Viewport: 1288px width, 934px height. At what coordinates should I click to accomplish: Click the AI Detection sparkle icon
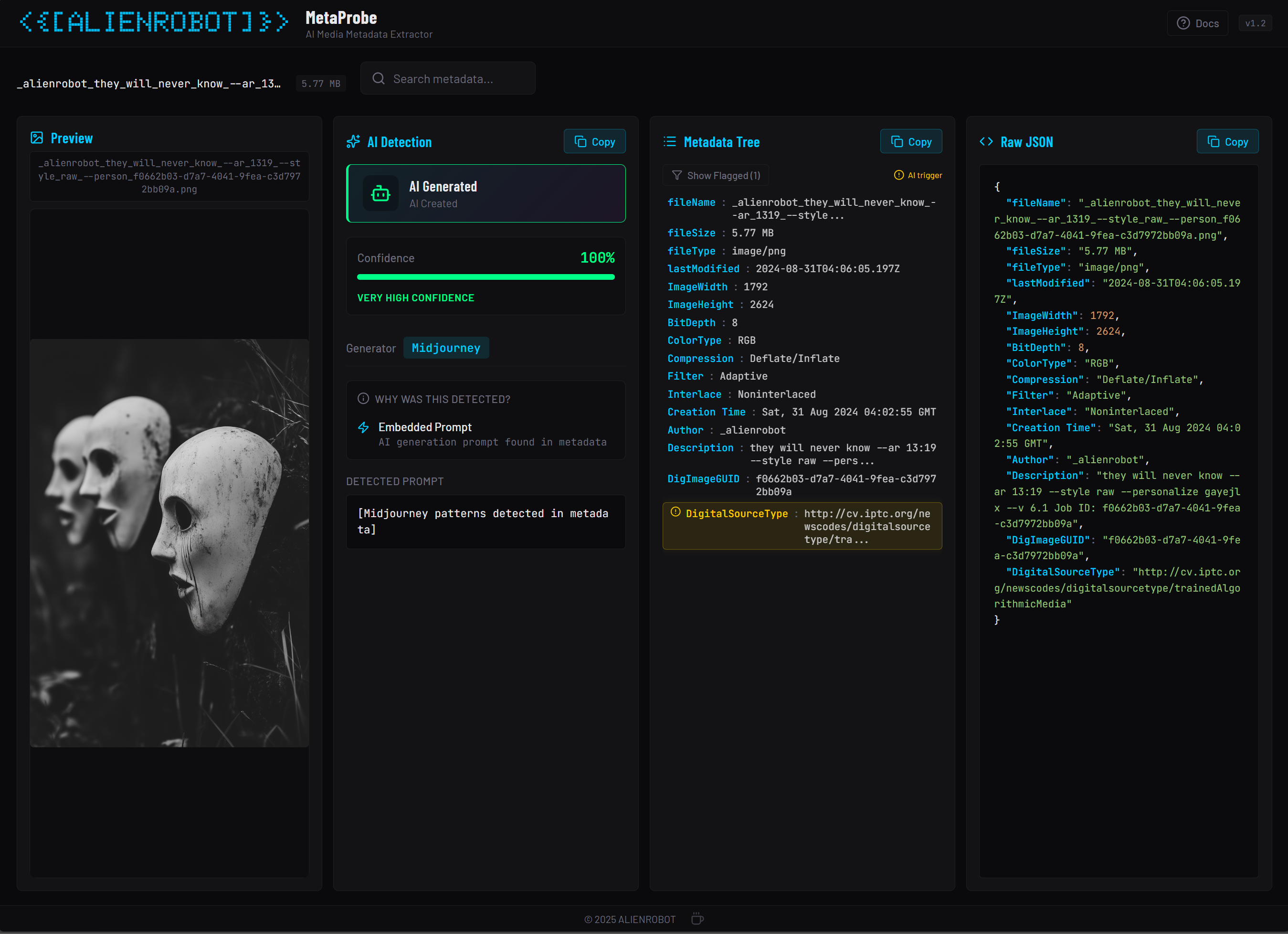point(353,141)
